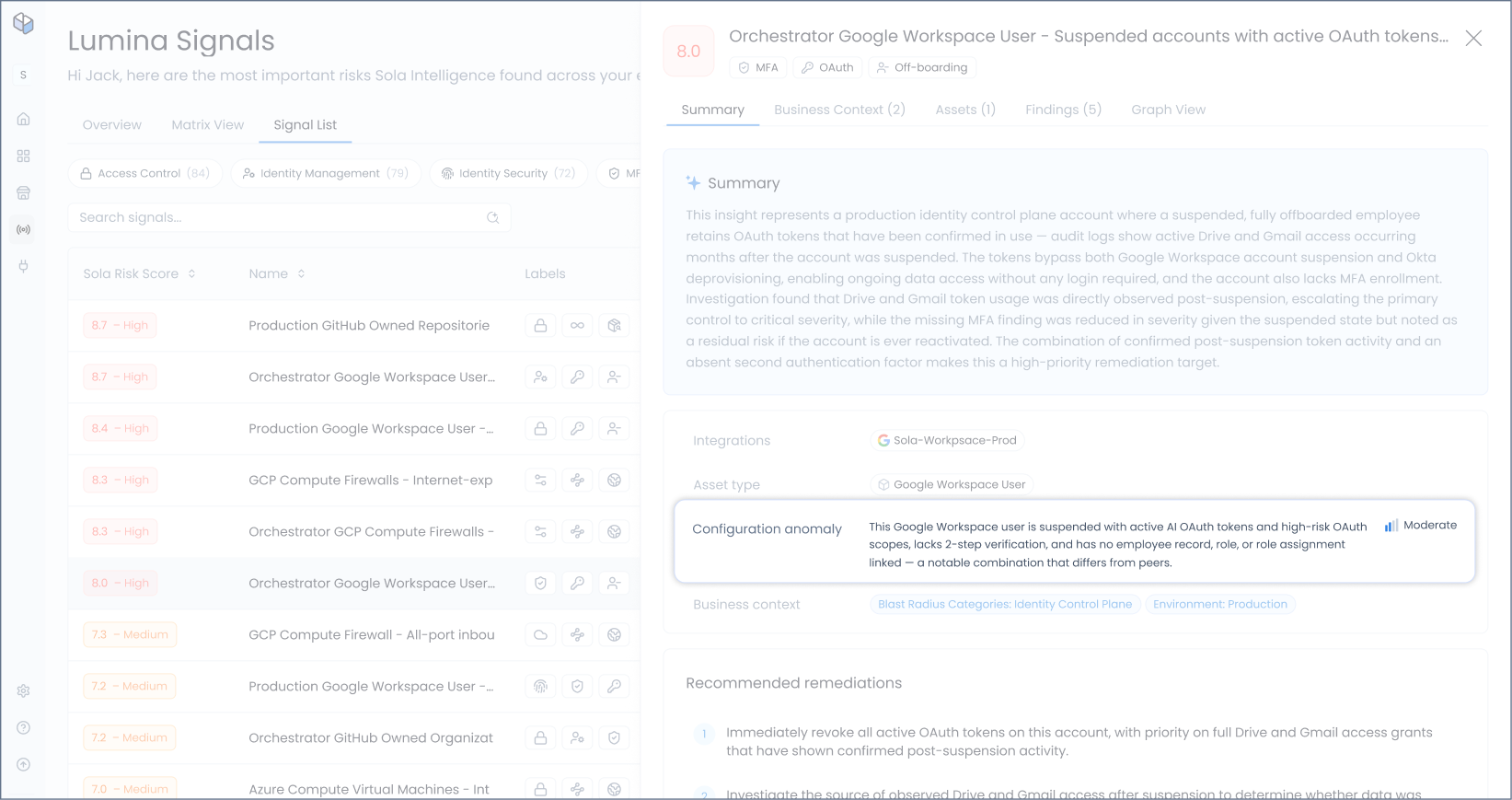Click user-settings label icon on the 8.7 Orchestrator Google Workspace row
Image resolution: width=1512 pixels, height=800 pixels.
(x=541, y=377)
